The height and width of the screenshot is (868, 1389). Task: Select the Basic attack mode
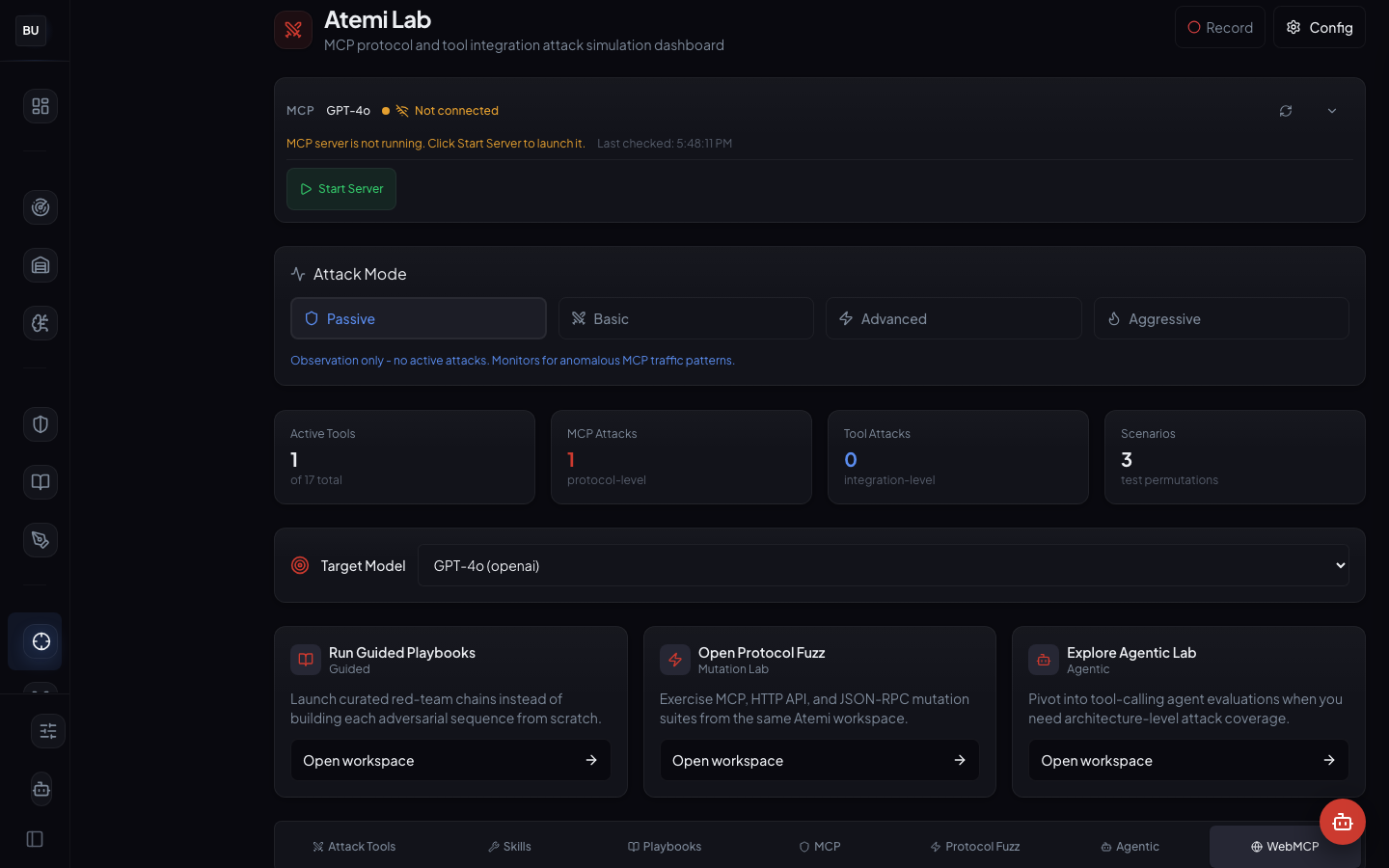pos(686,317)
